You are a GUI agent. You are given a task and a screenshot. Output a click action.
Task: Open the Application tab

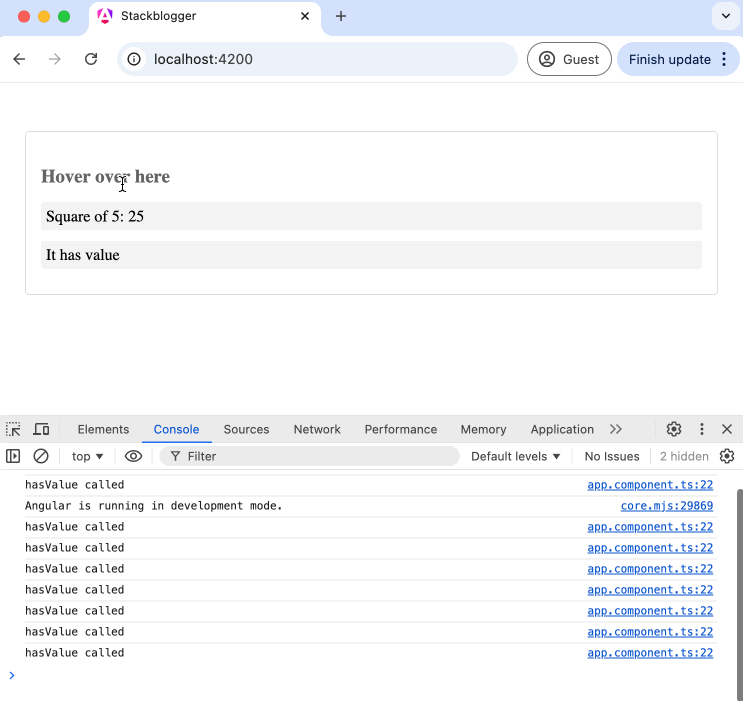pyautogui.click(x=562, y=429)
